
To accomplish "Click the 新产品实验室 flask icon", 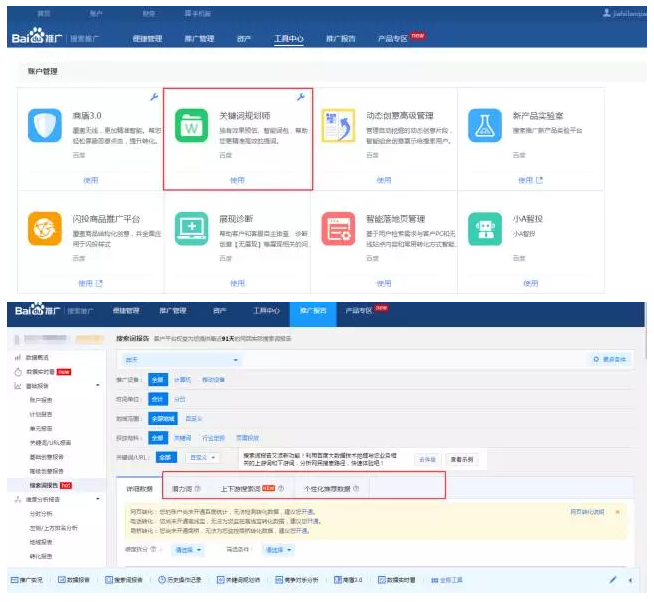I will tap(485, 125).
